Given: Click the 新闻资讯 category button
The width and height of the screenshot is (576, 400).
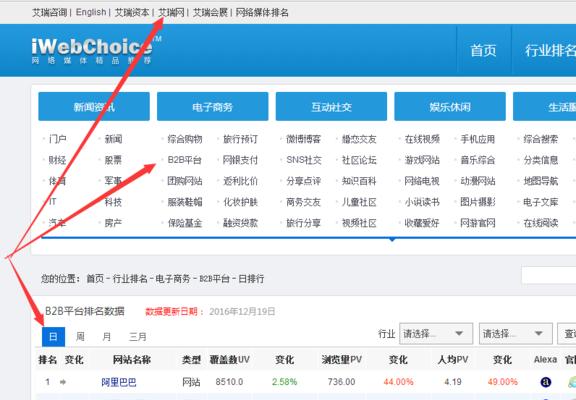Looking at the screenshot, I should pos(94,107).
